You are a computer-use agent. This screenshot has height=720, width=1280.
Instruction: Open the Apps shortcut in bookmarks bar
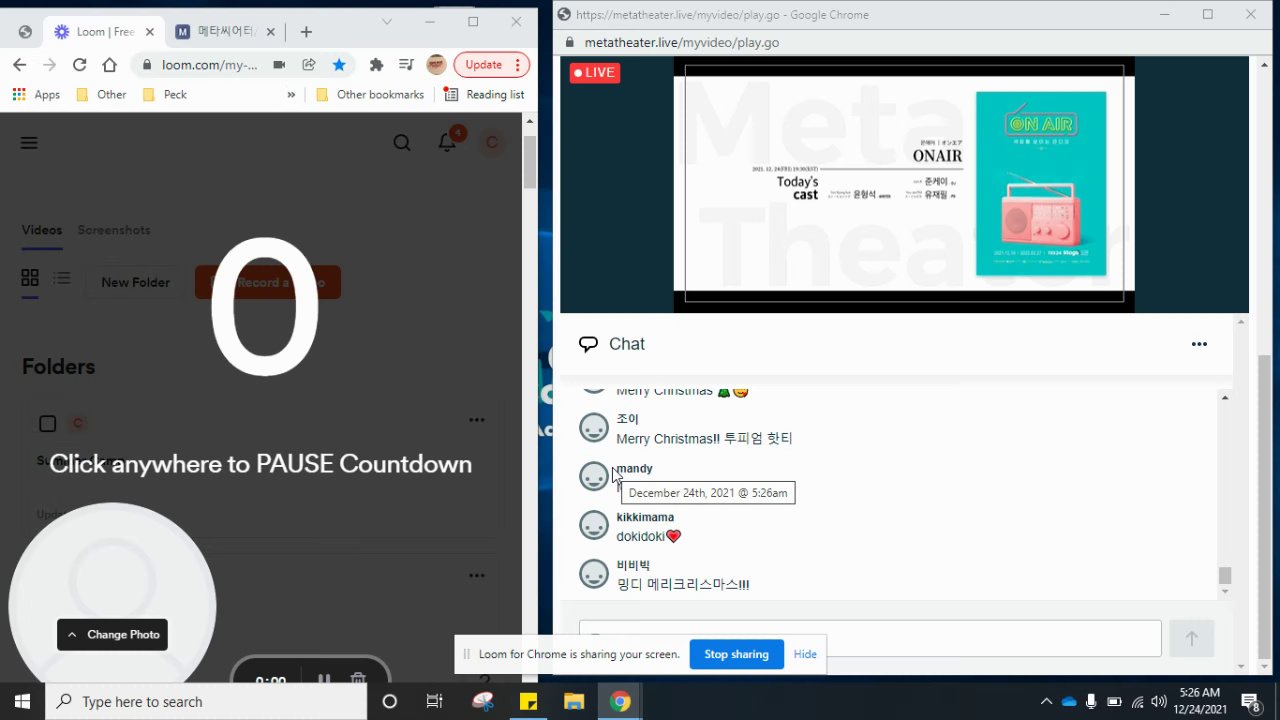(x=36, y=94)
